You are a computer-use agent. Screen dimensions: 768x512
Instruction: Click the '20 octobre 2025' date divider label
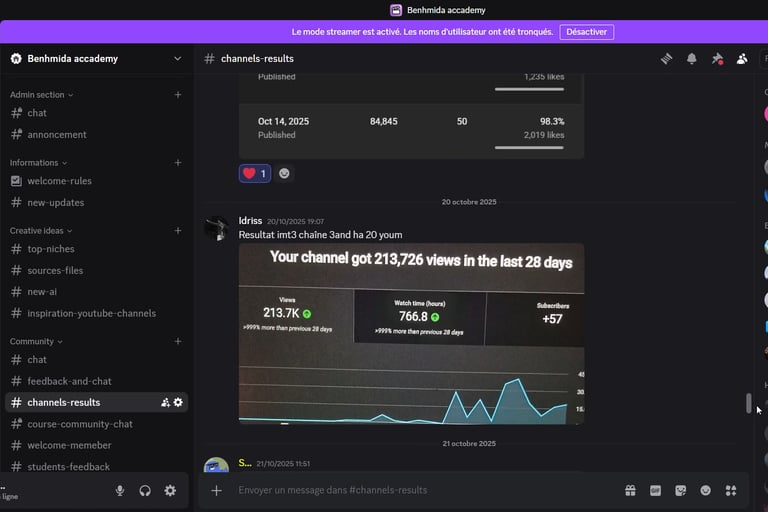[x=469, y=202]
